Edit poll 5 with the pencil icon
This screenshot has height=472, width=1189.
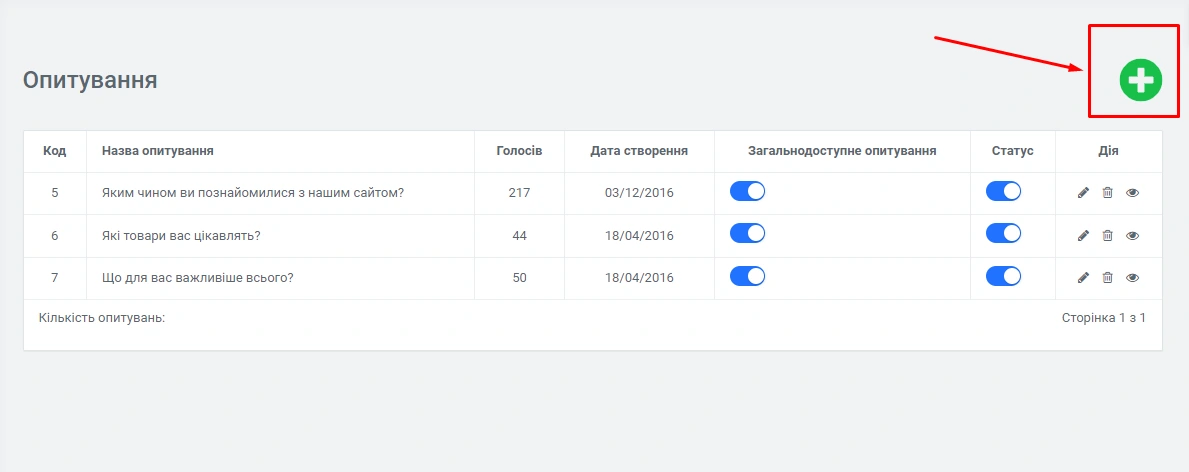(x=1083, y=193)
